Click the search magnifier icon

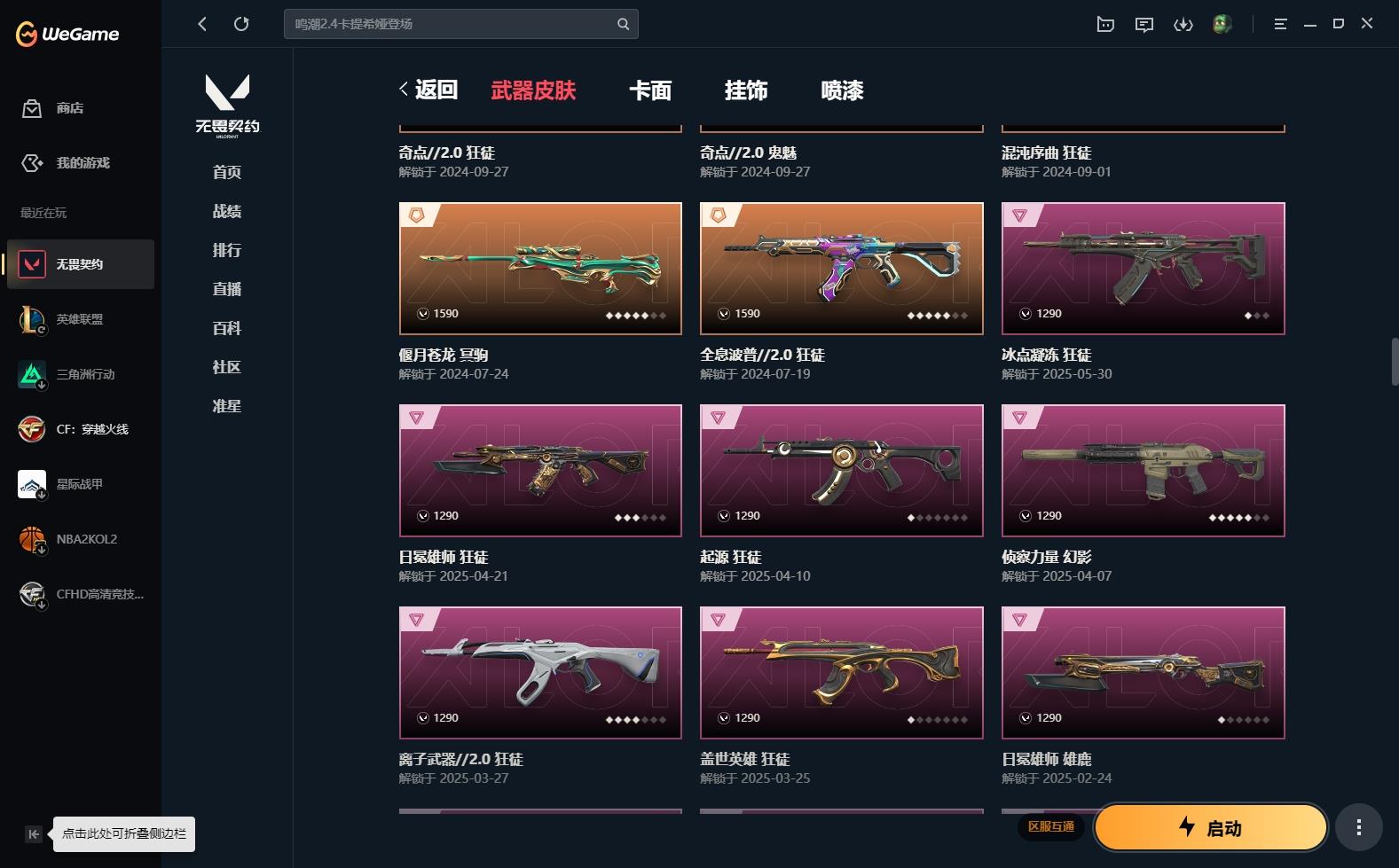(624, 24)
